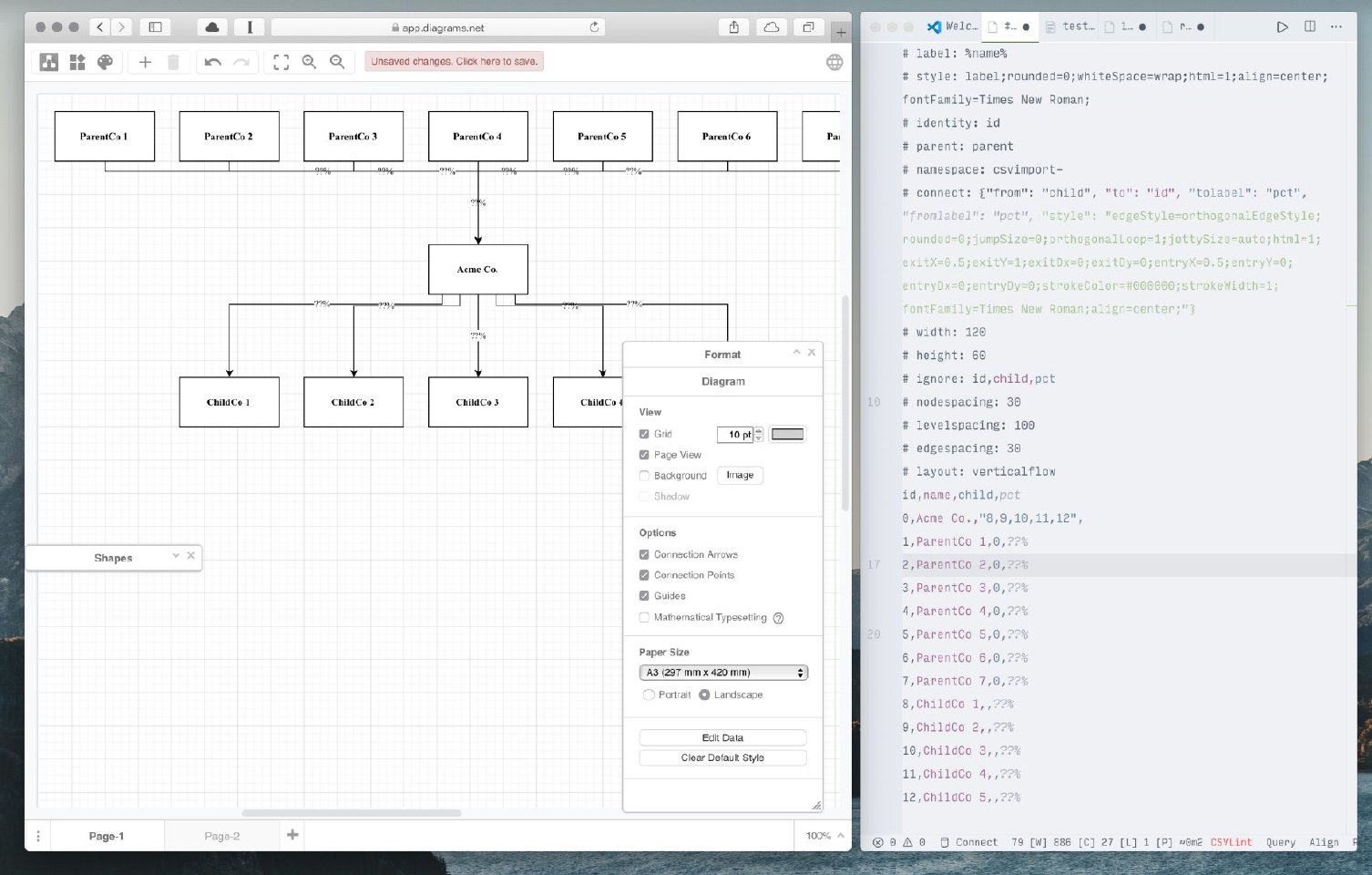
Task: Open the language globe icon
Action: point(834,62)
